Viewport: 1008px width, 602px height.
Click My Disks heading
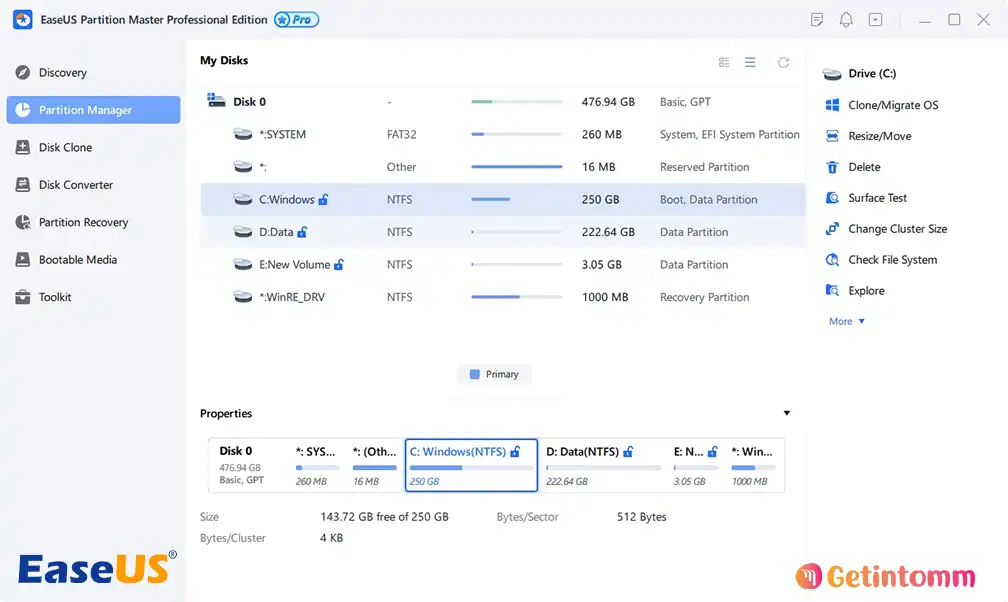click(x=224, y=60)
